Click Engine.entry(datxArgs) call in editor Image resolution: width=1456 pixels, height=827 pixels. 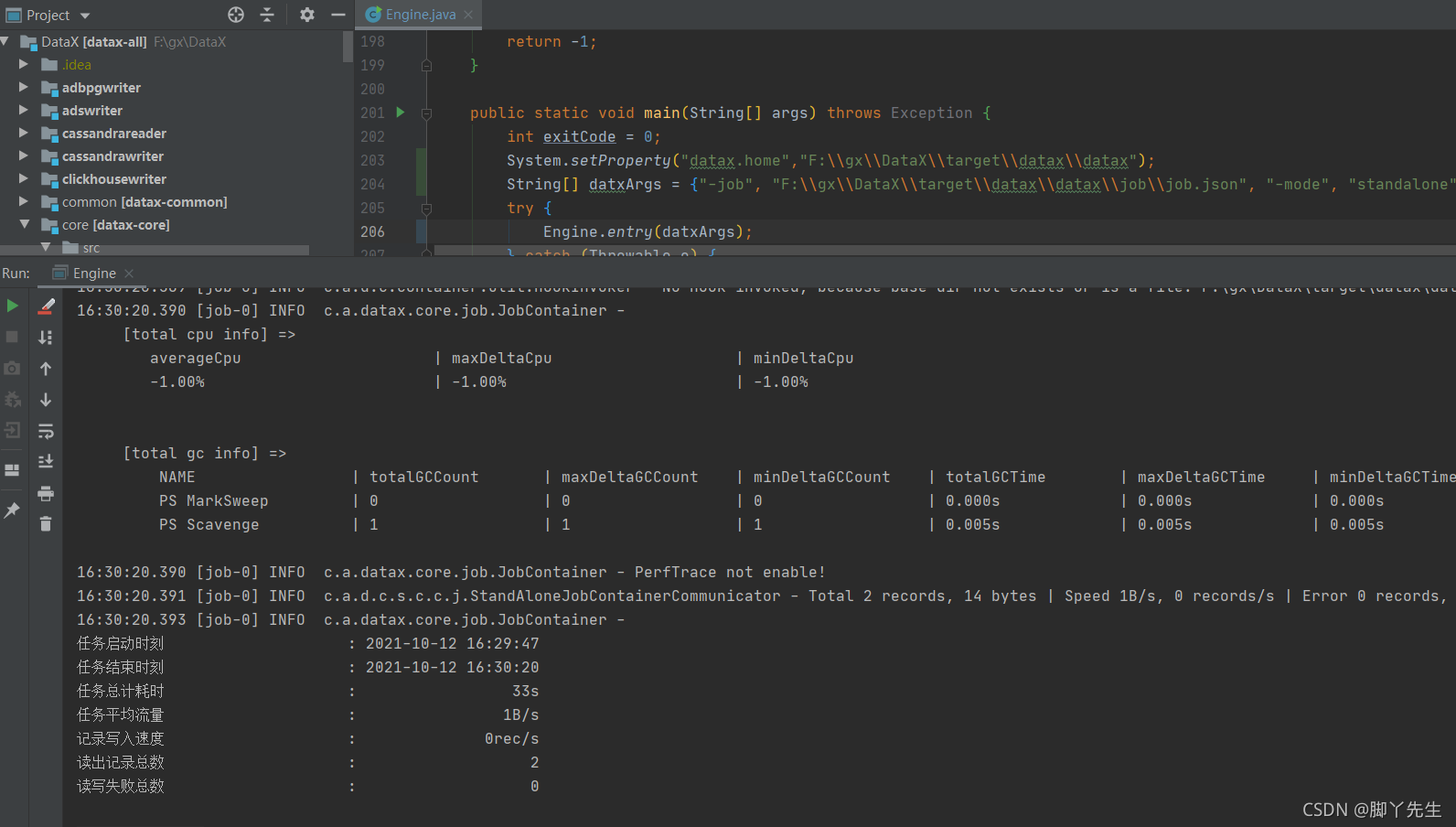pos(648,231)
